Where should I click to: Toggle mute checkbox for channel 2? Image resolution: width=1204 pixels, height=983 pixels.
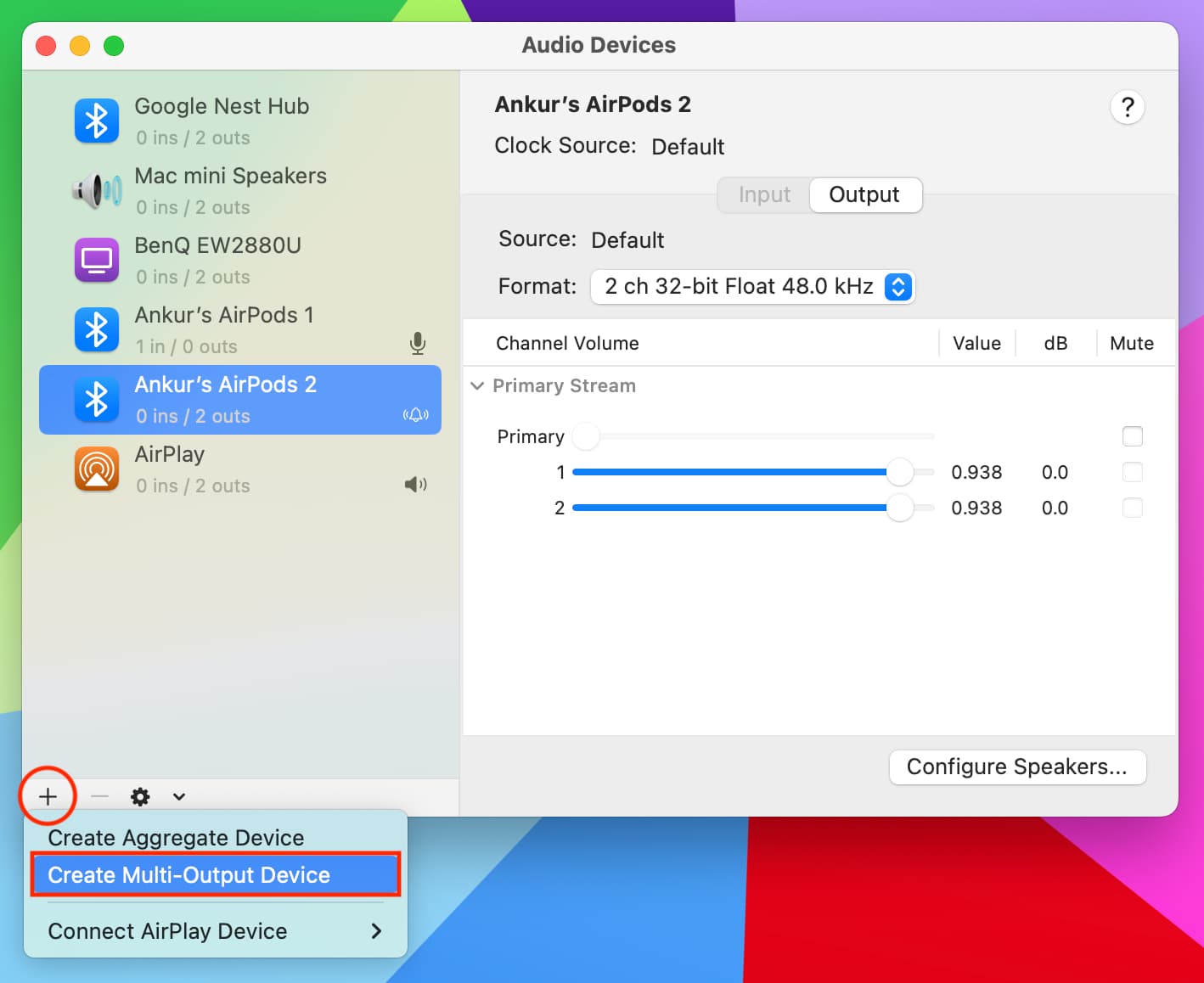tap(1132, 508)
